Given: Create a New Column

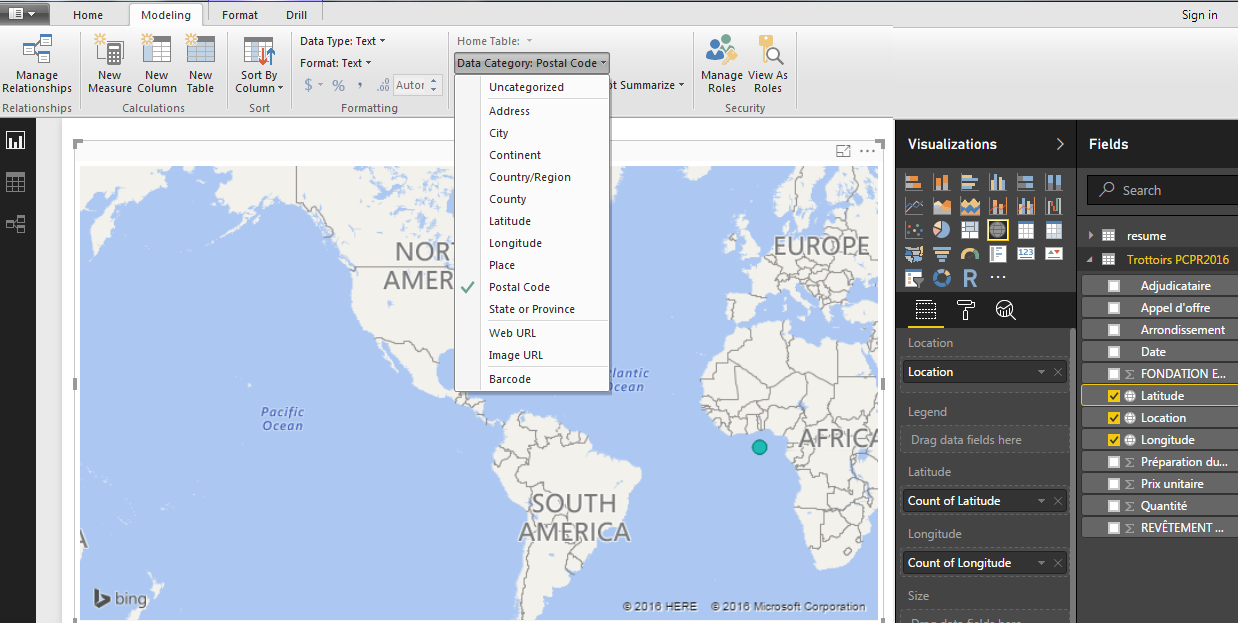Looking at the screenshot, I should (x=156, y=64).
